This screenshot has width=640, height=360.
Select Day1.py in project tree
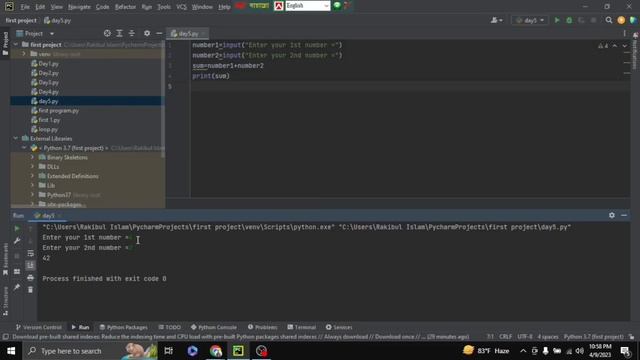point(45,64)
